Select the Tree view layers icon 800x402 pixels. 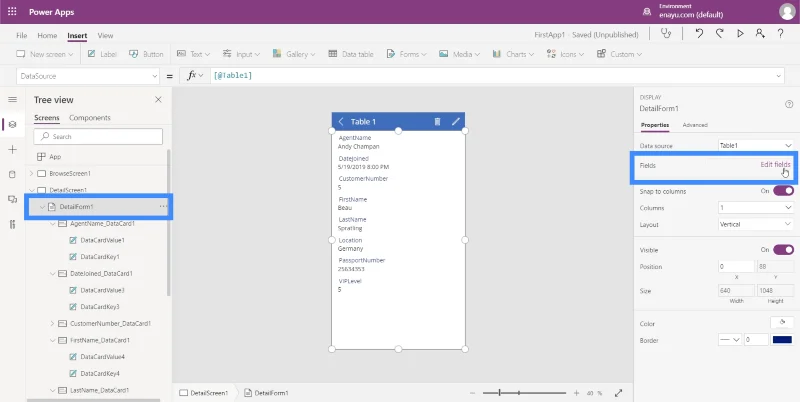[13, 124]
